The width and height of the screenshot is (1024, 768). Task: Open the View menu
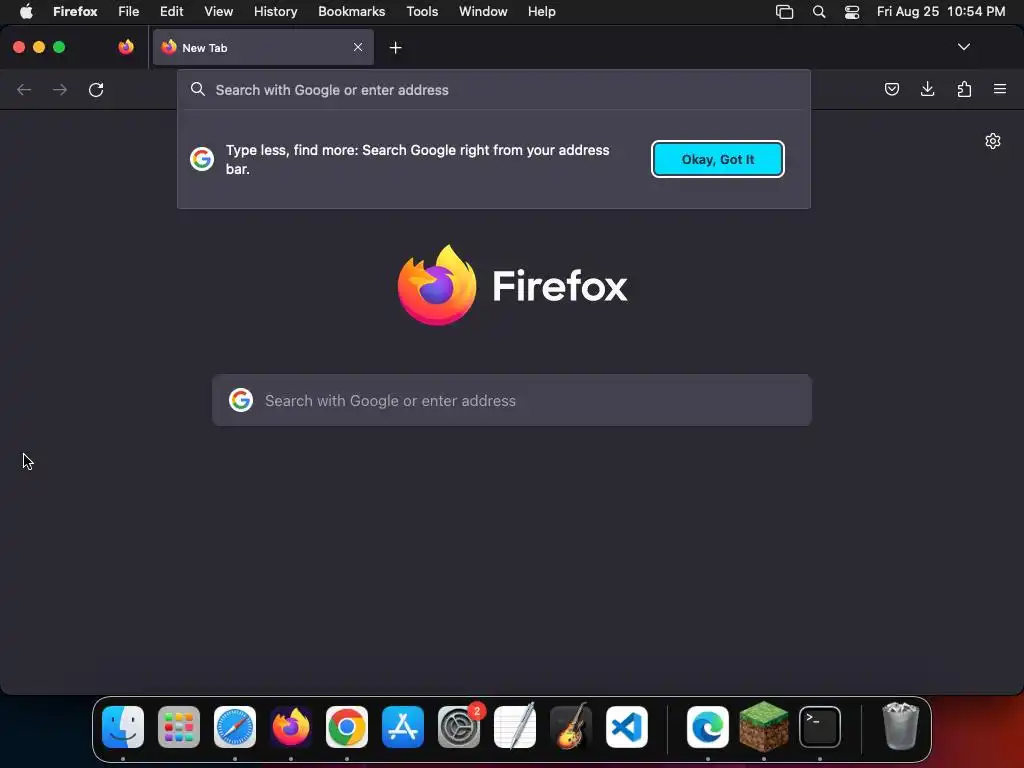point(218,12)
